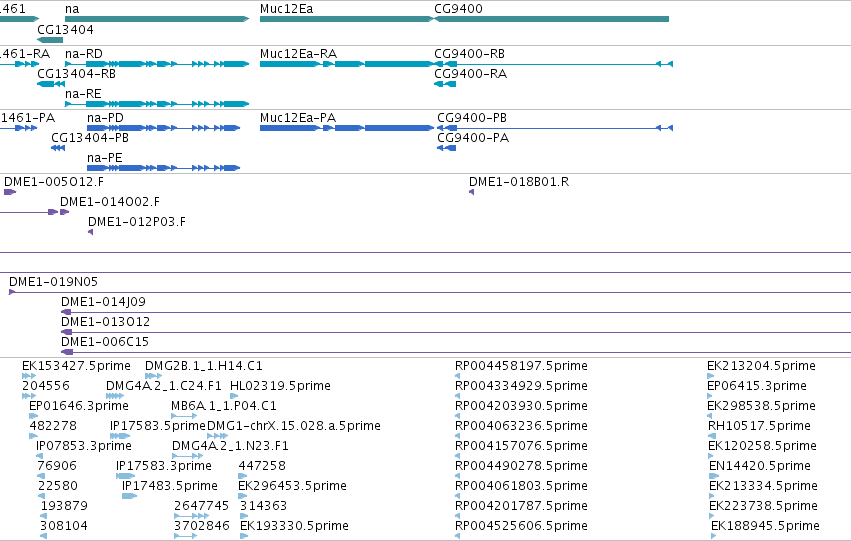
Task: Select CG9400-RB transcript label
Action: coord(469,54)
